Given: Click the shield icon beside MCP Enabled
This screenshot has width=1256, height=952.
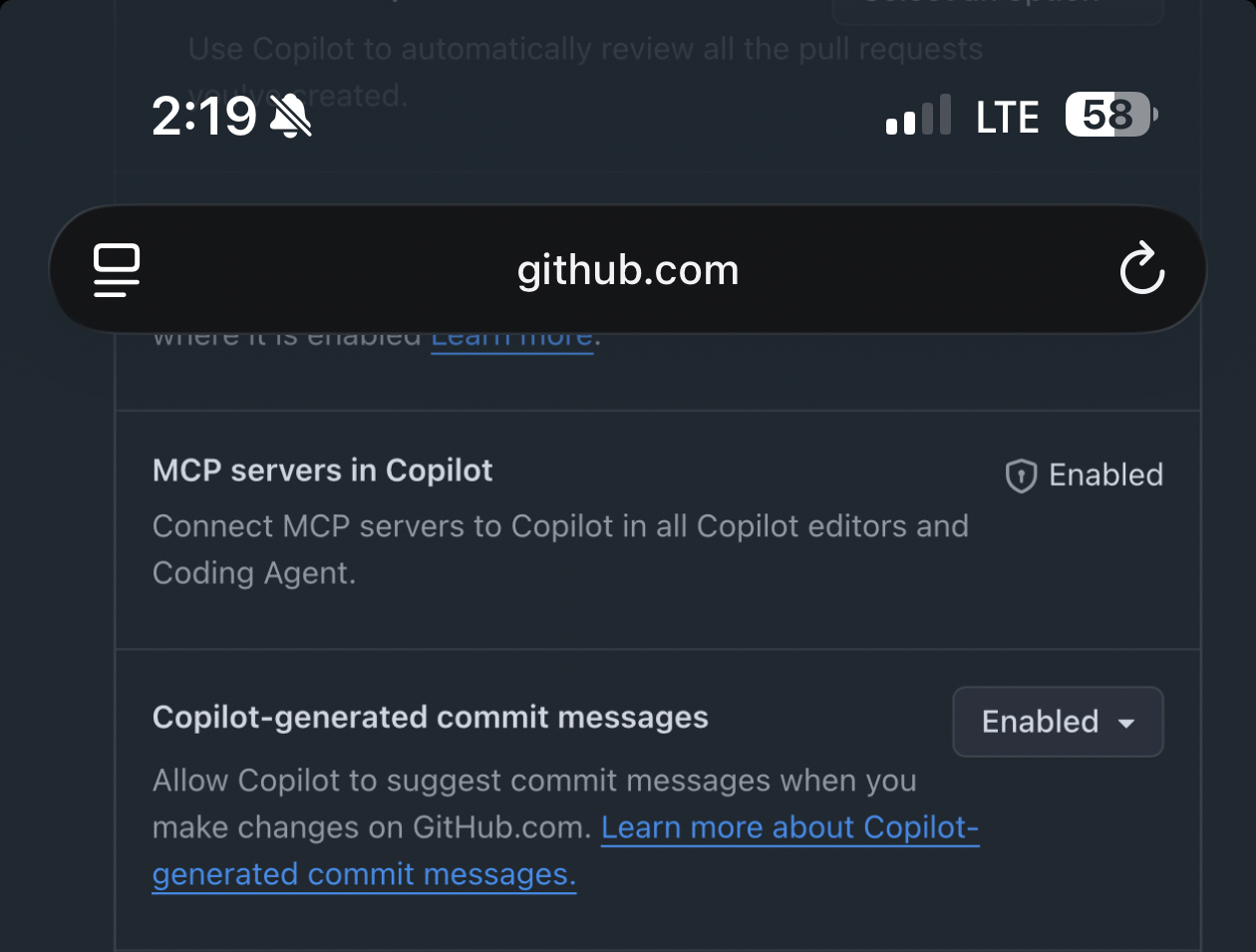Looking at the screenshot, I should (1021, 476).
